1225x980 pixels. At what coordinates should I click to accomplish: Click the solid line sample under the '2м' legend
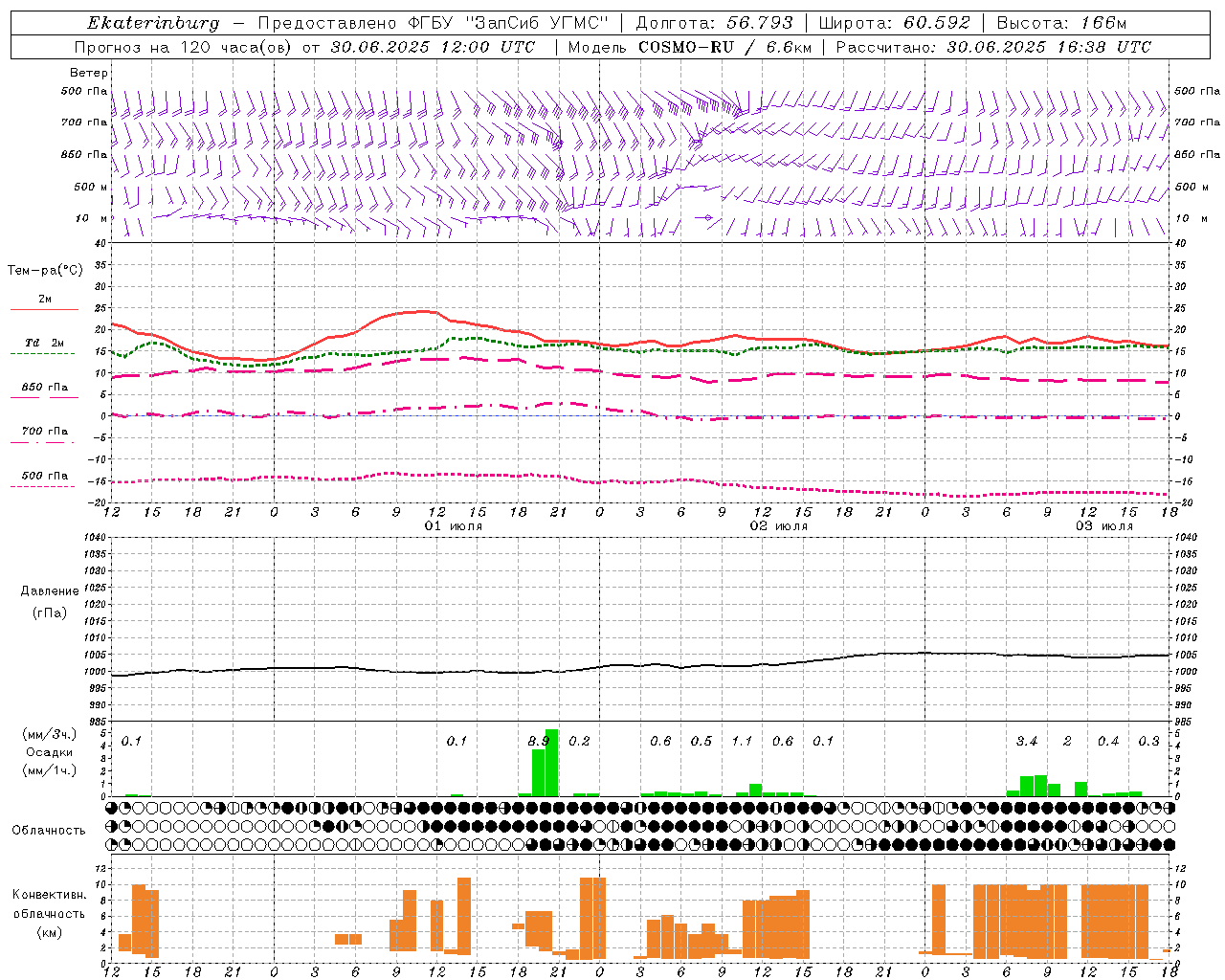[x=44, y=309]
